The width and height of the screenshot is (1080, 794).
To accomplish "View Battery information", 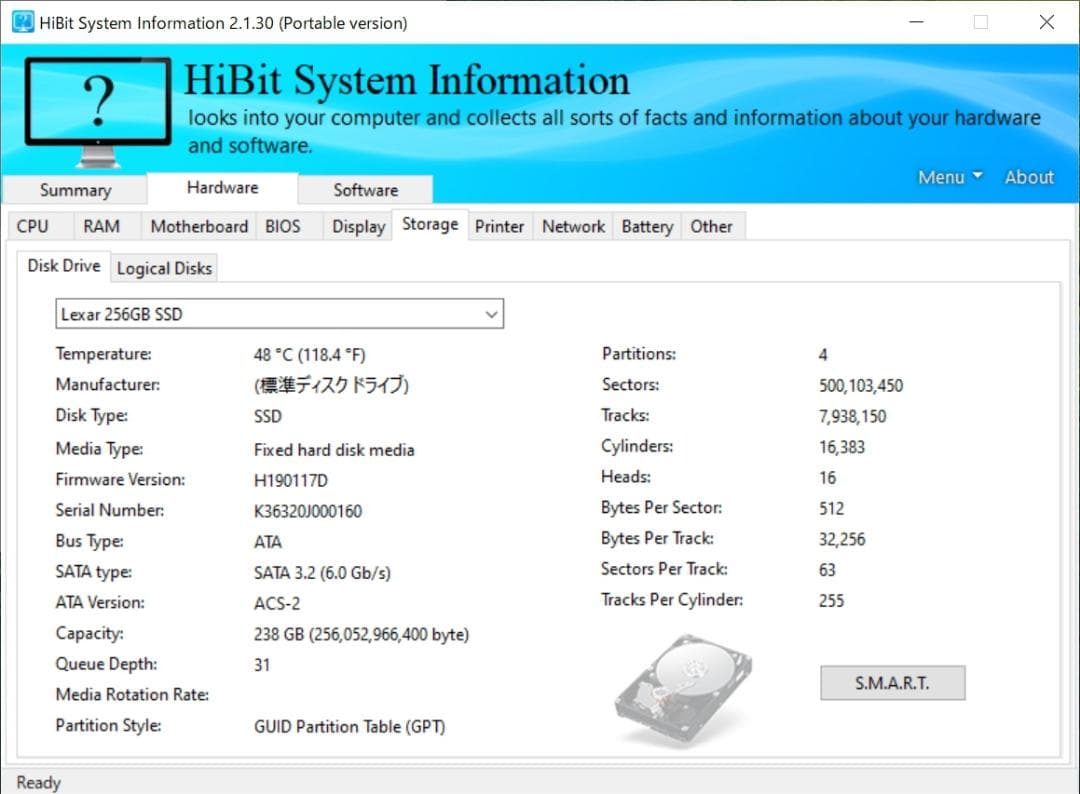I will click(x=646, y=226).
